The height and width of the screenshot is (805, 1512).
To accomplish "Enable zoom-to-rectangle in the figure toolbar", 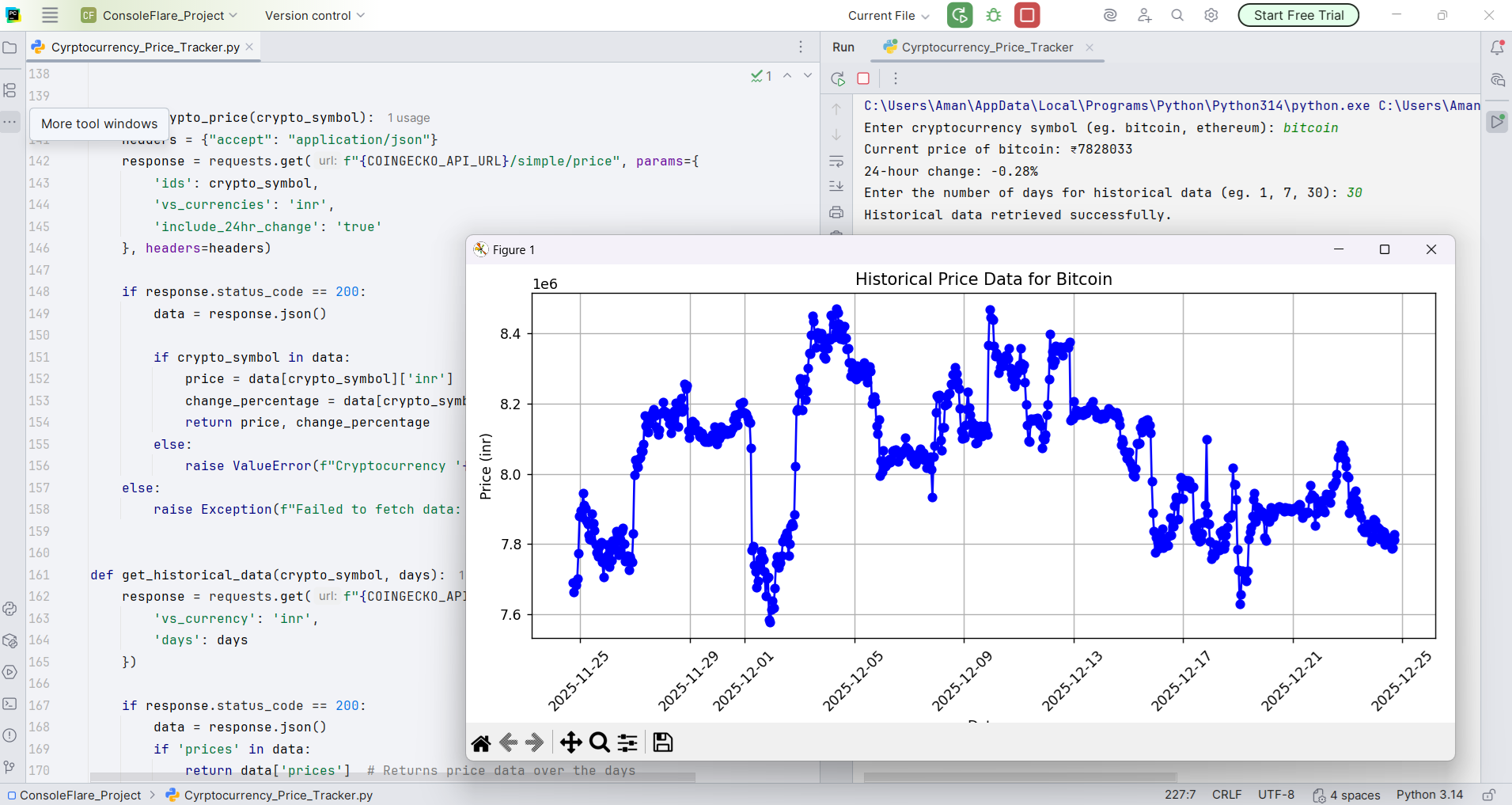I will (599, 742).
